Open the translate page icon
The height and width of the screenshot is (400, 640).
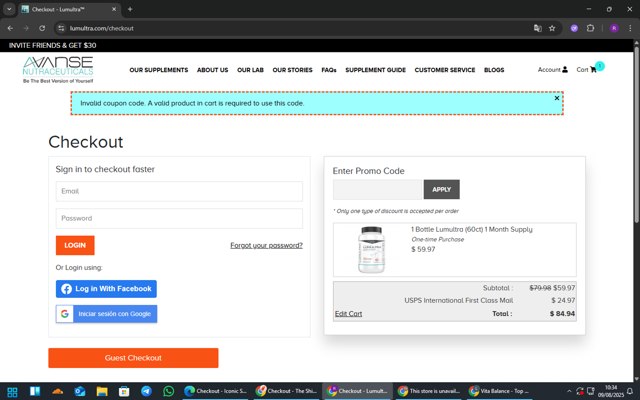(x=538, y=28)
